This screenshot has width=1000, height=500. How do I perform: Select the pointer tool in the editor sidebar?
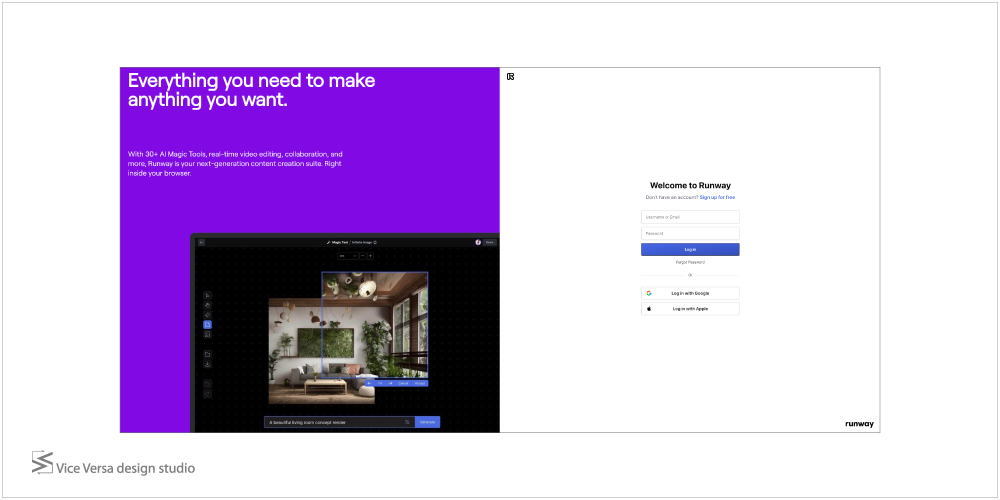point(207,295)
